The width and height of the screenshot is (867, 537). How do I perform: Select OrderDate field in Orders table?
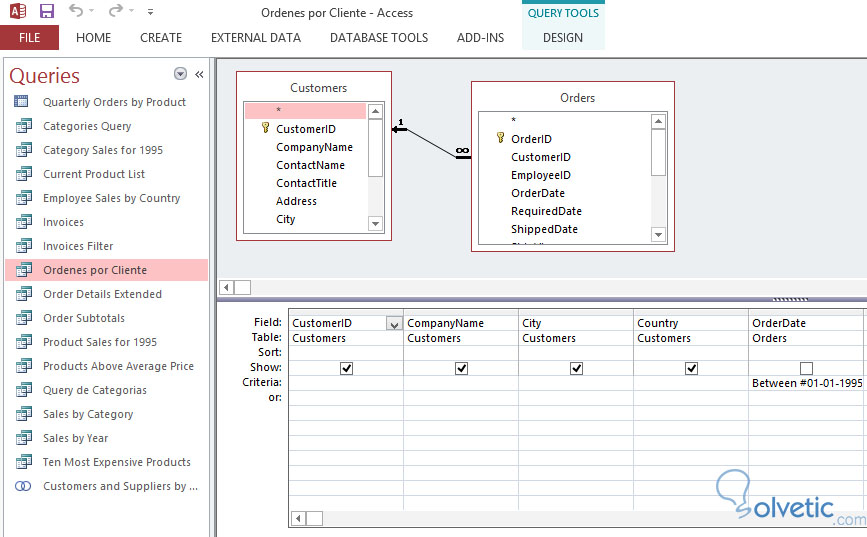tap(537, 193)
